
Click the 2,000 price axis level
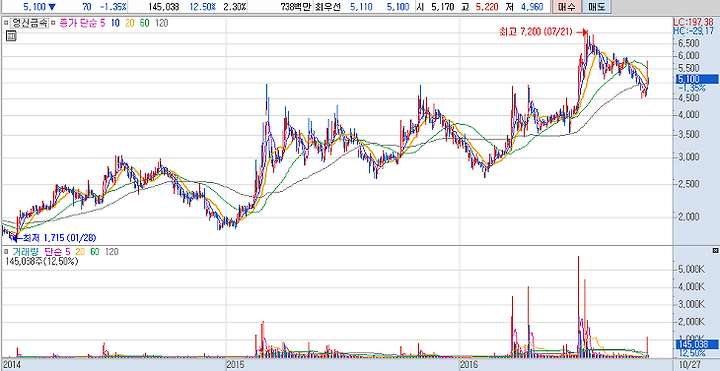689,216
